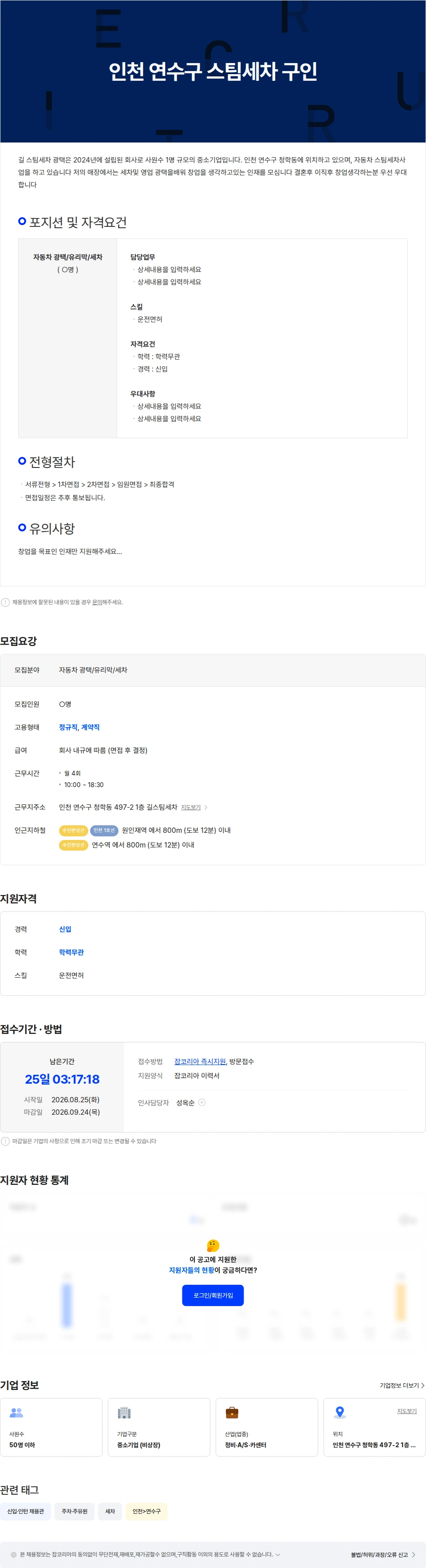Image resolution: width=426 pixels, height=1568 pixels.
Task: Click the 잡코리아 이력서 application format text
Action: click(197, 1076)
